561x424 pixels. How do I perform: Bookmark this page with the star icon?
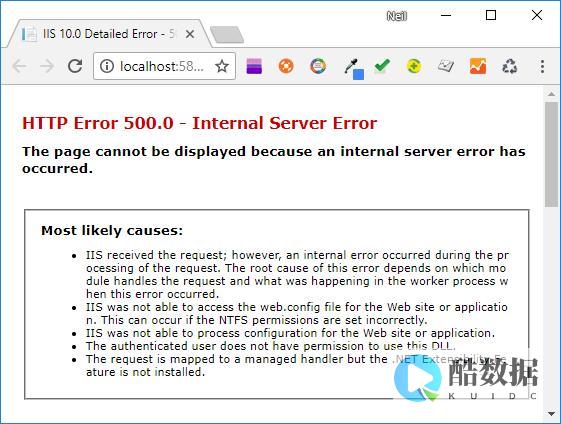coord(222,66)
